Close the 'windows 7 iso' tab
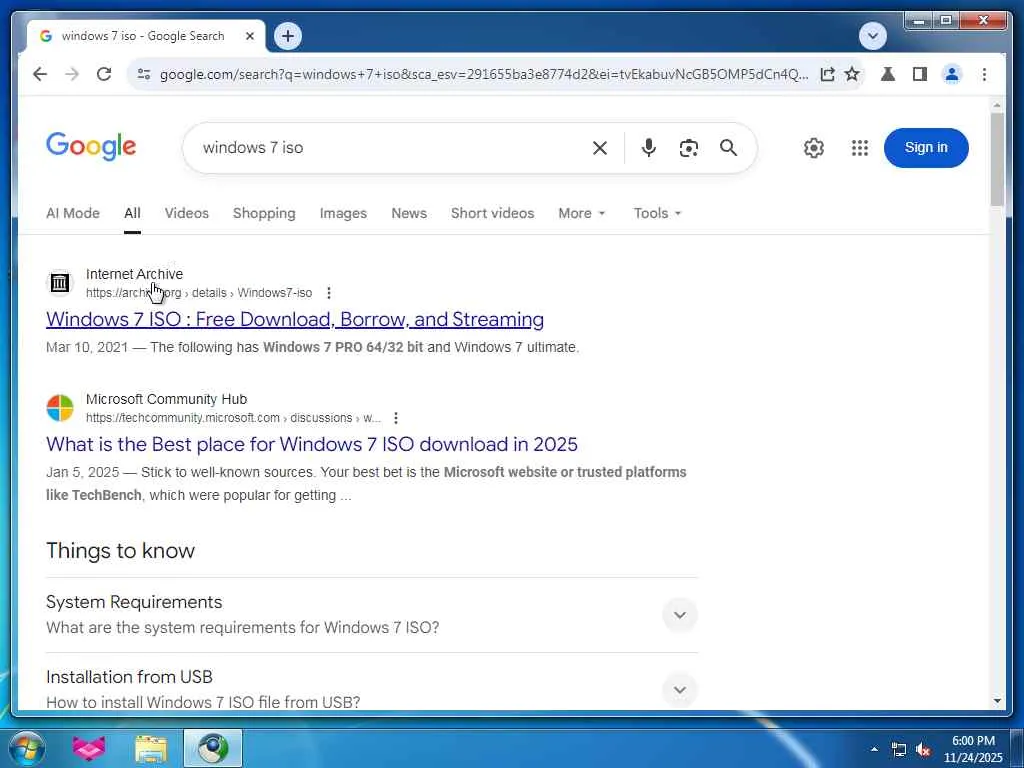 (249, 37)
